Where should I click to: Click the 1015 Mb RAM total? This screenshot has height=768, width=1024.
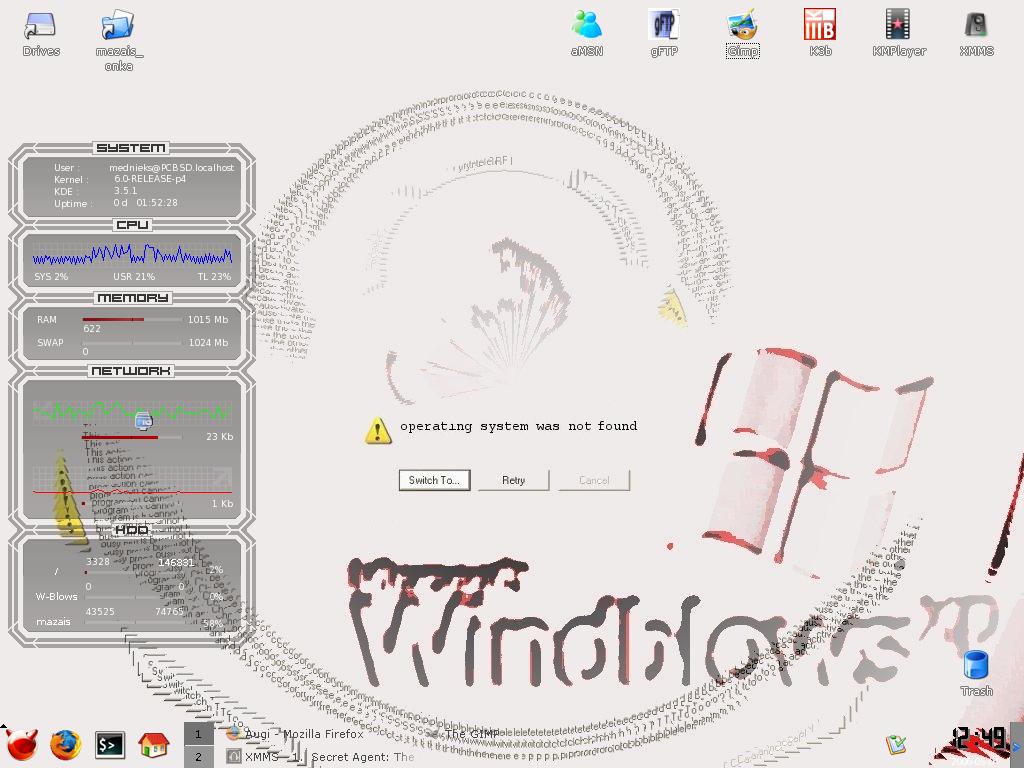pyautogui.click(x=208, y=319)
